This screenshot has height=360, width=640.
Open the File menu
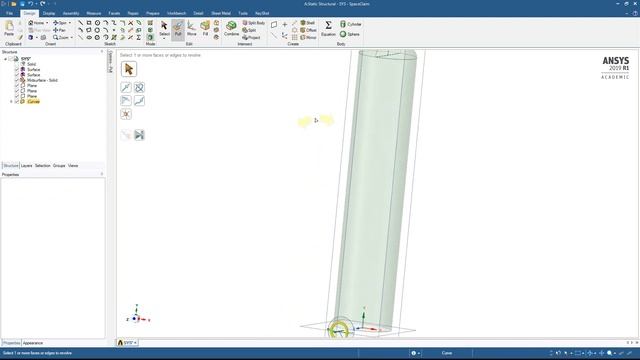pos(9,13)
